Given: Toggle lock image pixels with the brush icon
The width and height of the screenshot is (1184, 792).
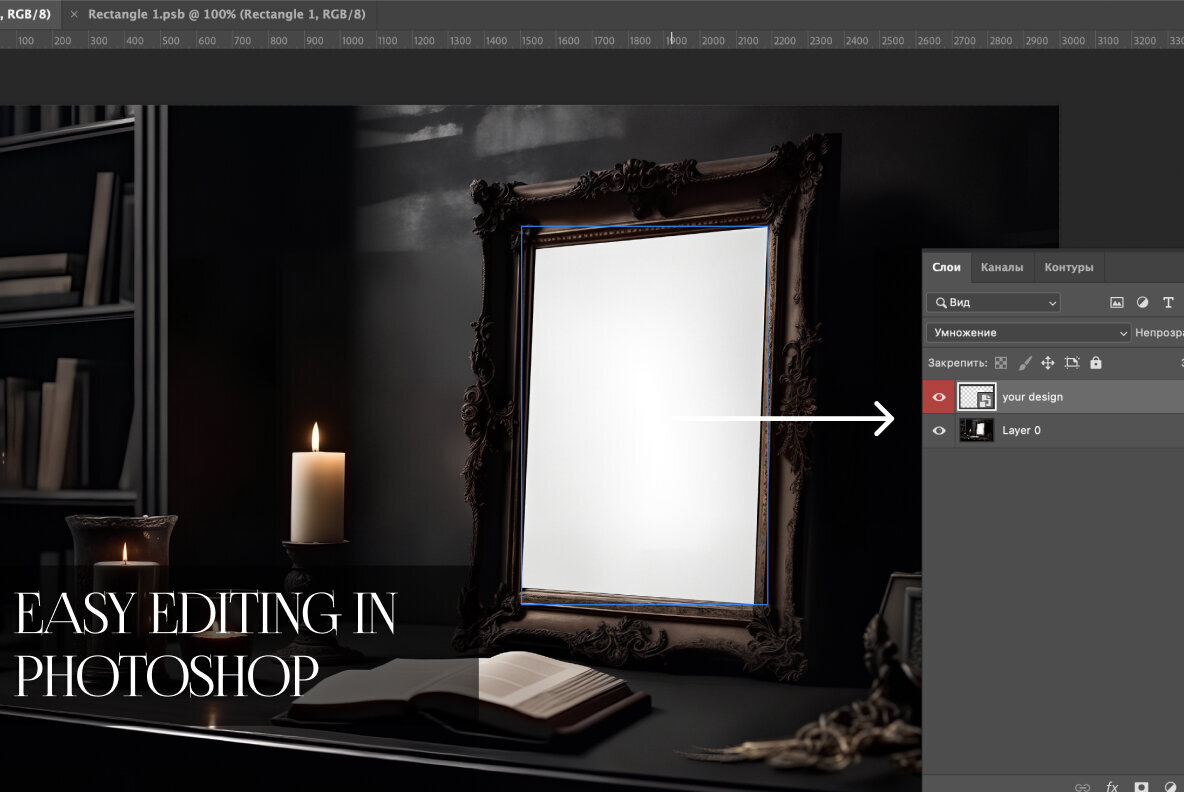Looking at the screenshot, I should click(1023, 363).
